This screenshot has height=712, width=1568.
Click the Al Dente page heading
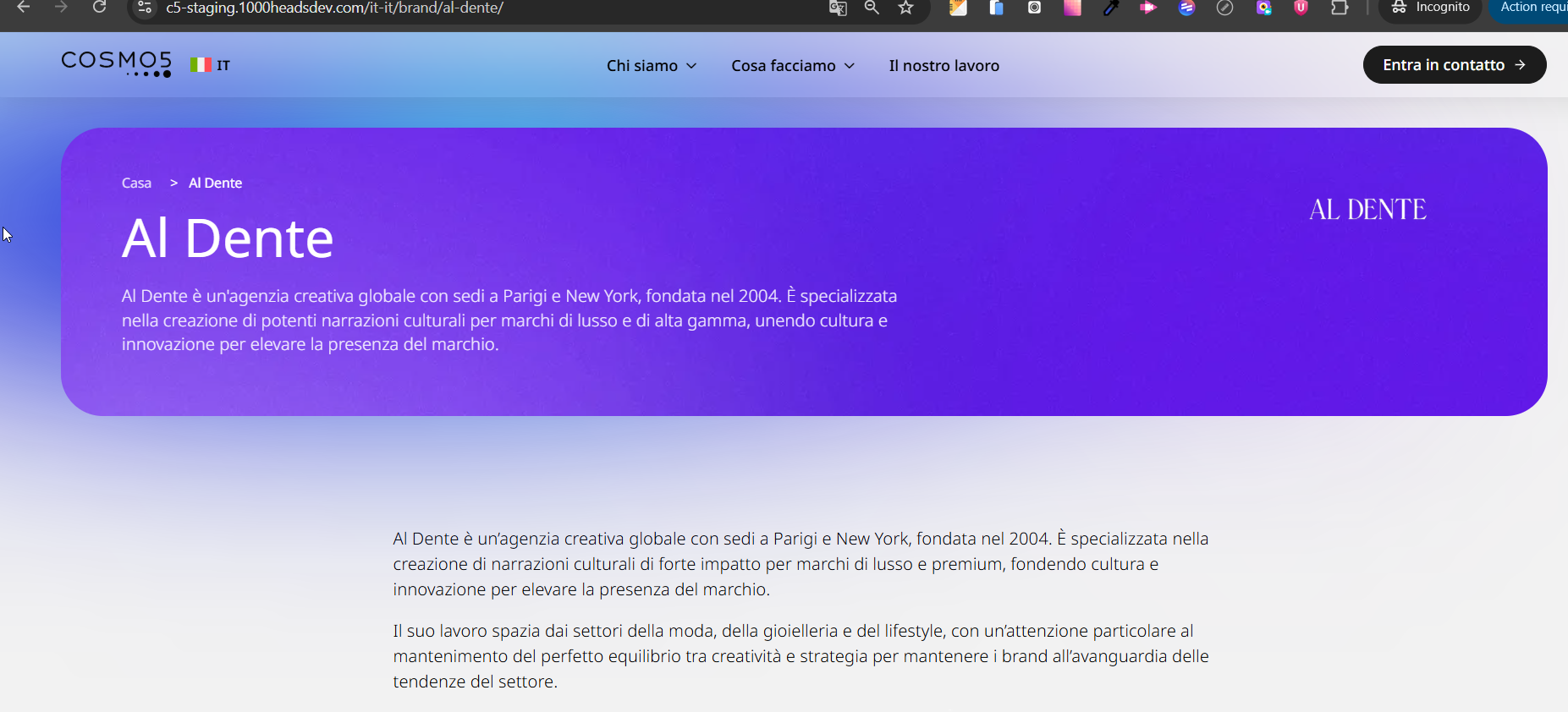pyautogui.click(x=228, y=238)
